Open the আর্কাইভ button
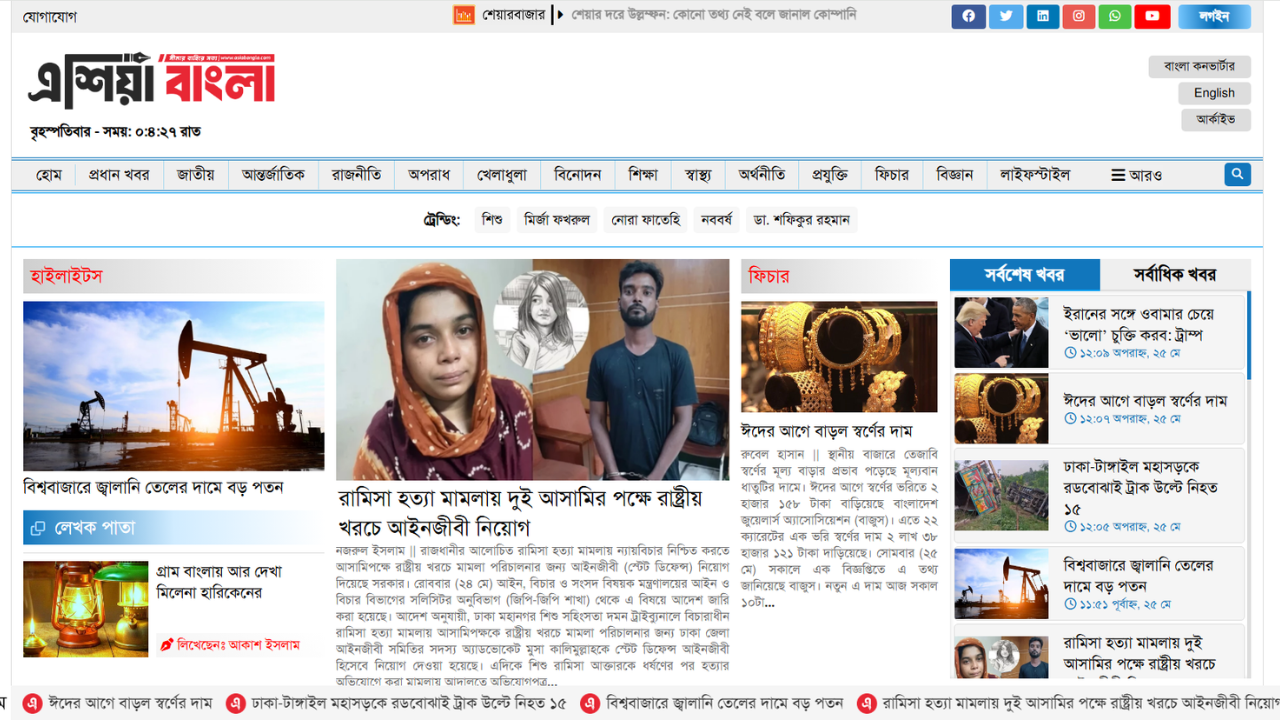The height and width of the screenshot is (720, 1280). tap(1214, 119)
